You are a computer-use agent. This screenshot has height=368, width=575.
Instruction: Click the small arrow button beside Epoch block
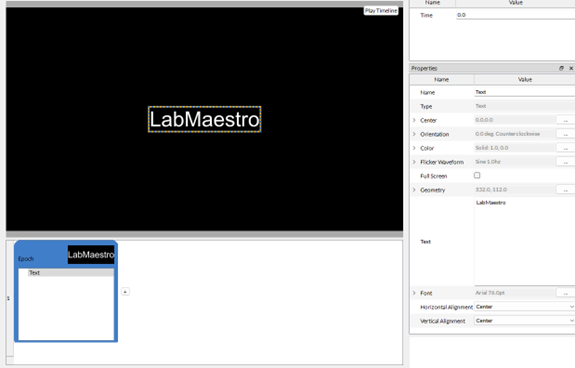[x=125, y=291]
